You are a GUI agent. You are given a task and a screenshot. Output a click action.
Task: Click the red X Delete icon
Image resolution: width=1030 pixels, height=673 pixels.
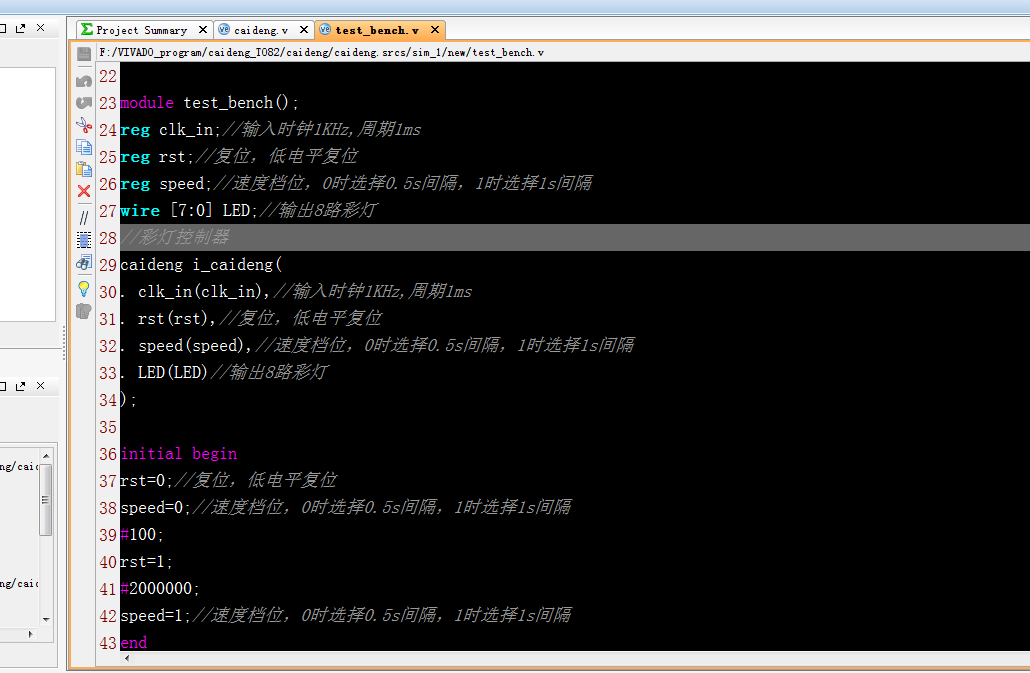(x=84, y=191)
